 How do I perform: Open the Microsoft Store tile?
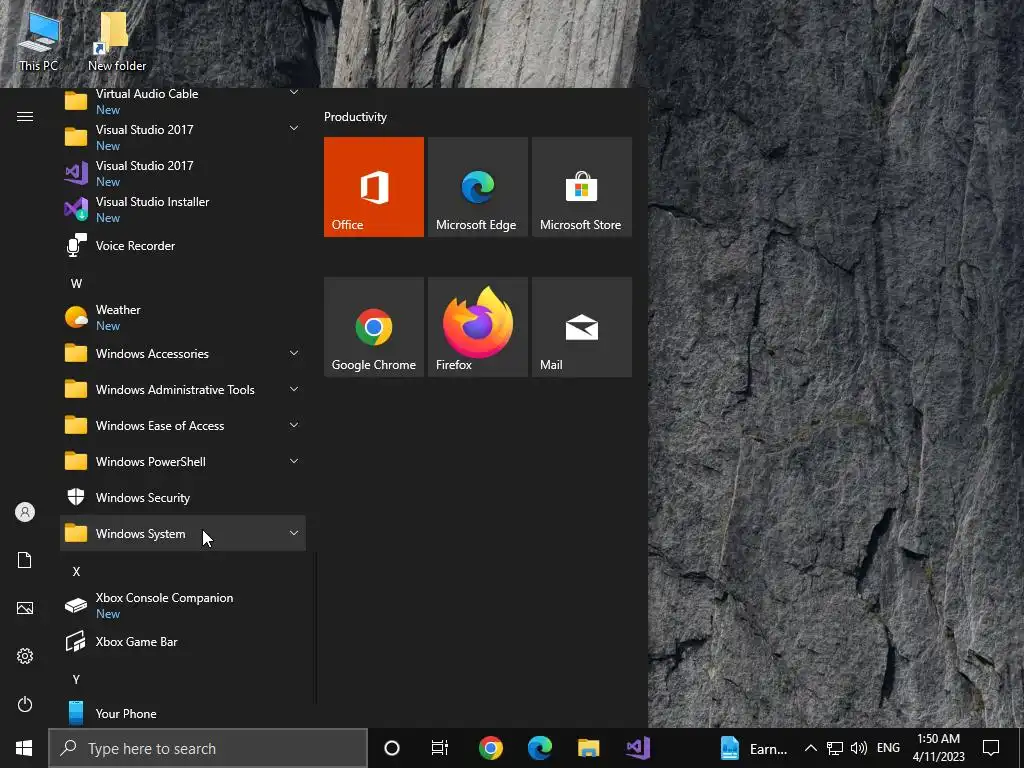pyautogui.click(x=581, y=187)
